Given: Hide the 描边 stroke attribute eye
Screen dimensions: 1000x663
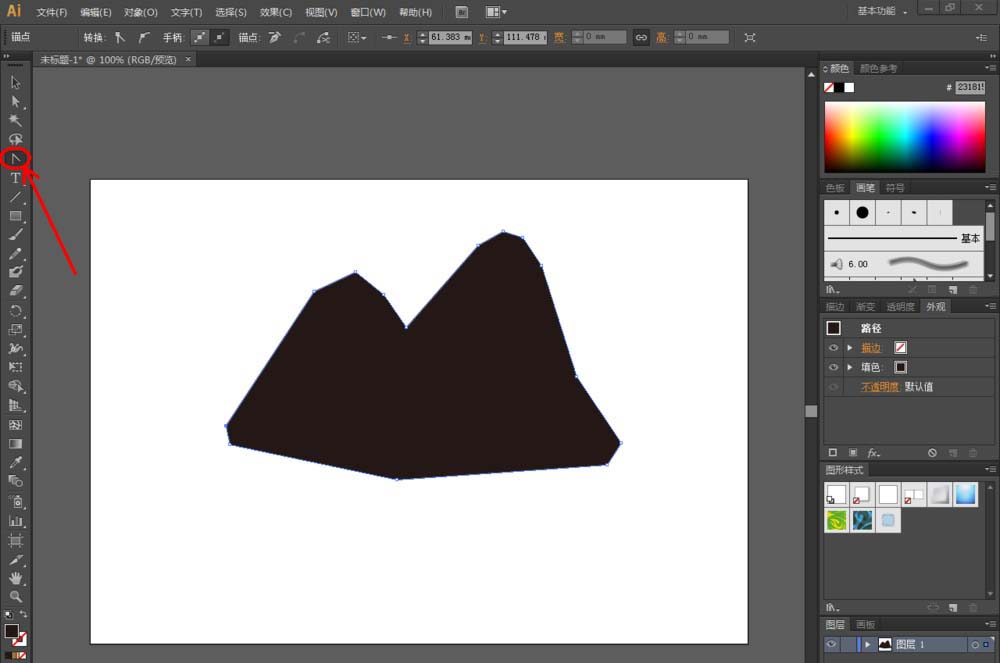Looking at the screenshot, I should (x=833, y=347).
